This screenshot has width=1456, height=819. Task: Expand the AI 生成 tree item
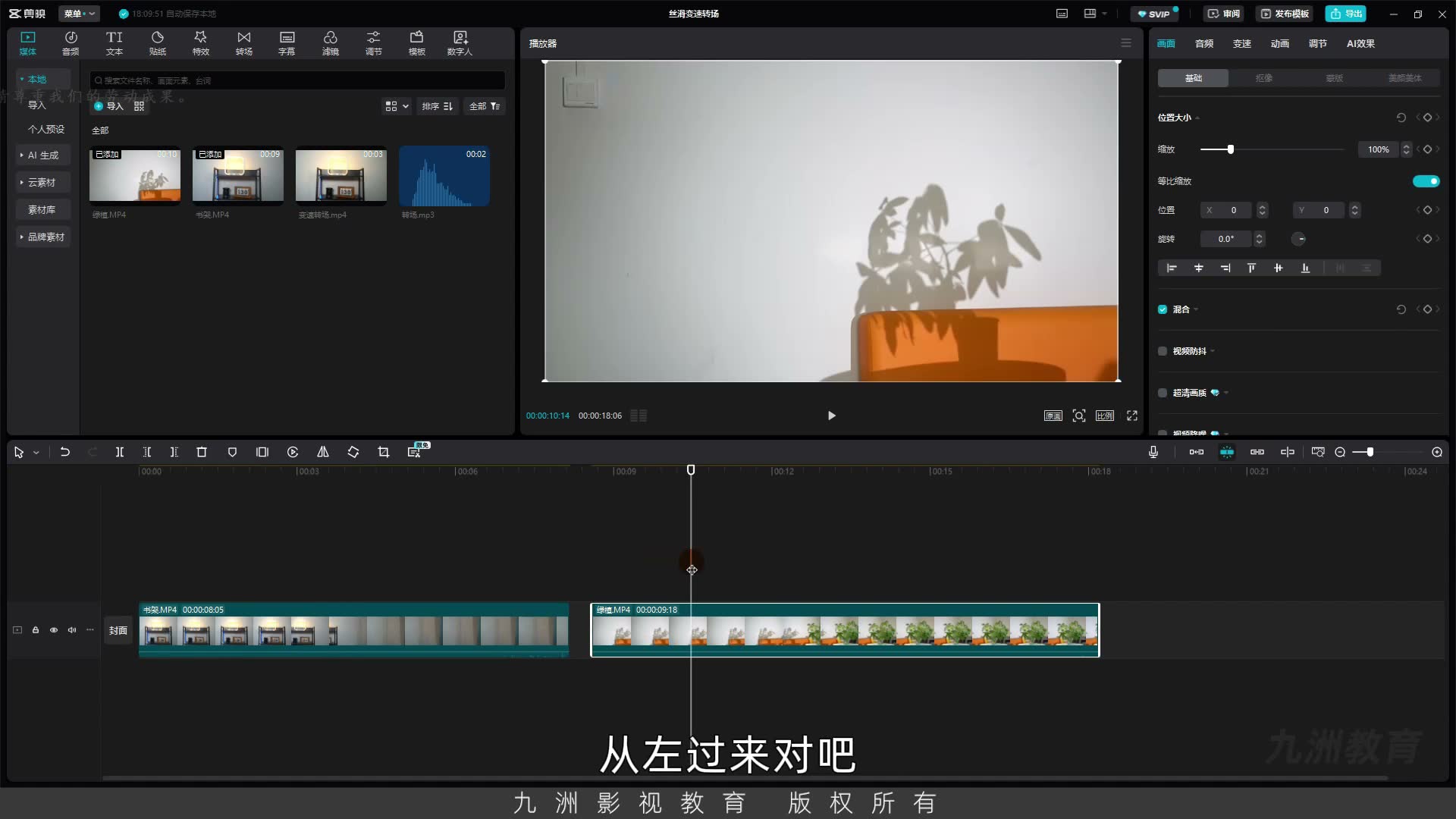[22, 155]
